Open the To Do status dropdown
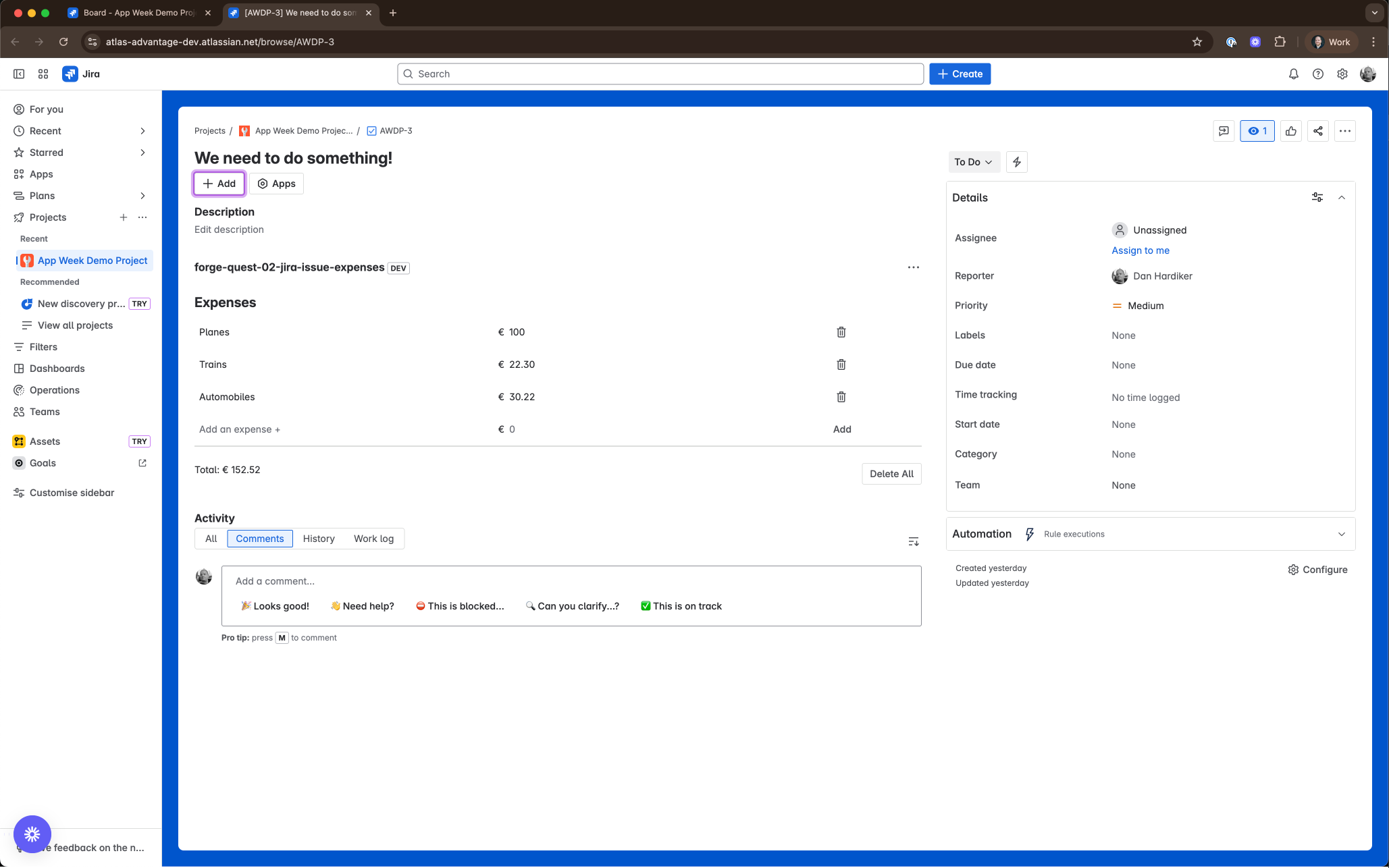Viewport: 1389px width, 868px height. click(973, 162)
